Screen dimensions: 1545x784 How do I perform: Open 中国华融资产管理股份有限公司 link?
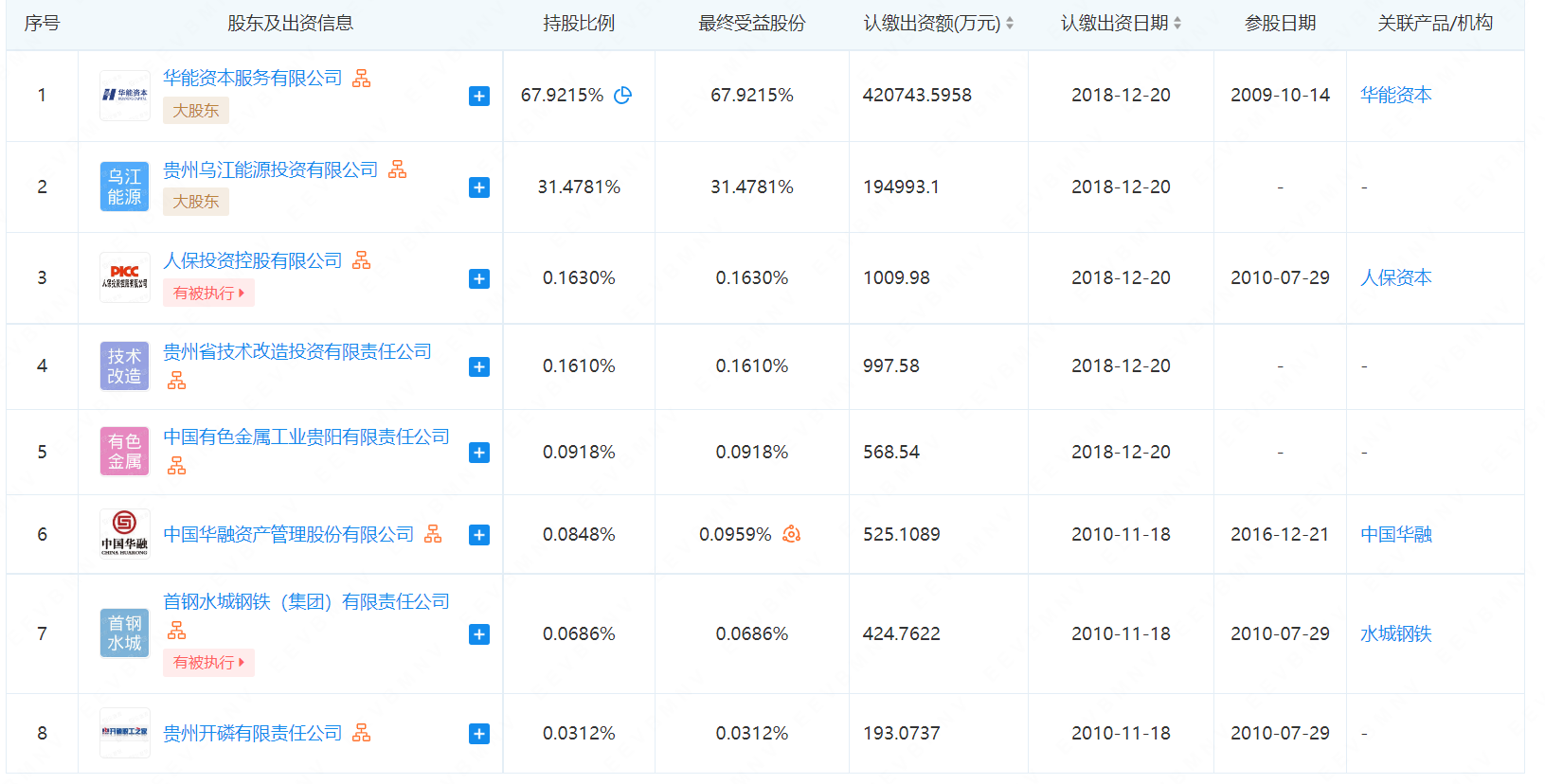(x=289, y=535)
